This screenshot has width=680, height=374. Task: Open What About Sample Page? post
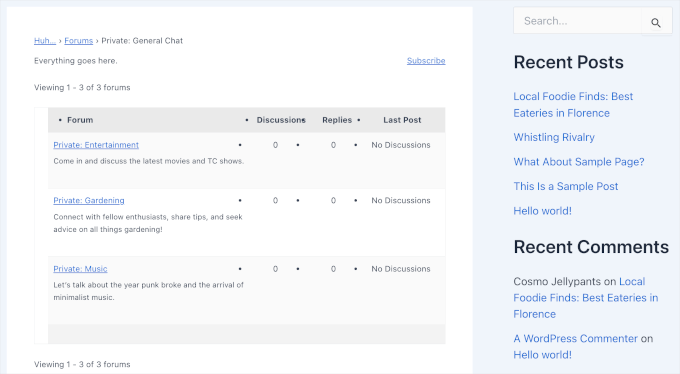[x=579, y=162]
